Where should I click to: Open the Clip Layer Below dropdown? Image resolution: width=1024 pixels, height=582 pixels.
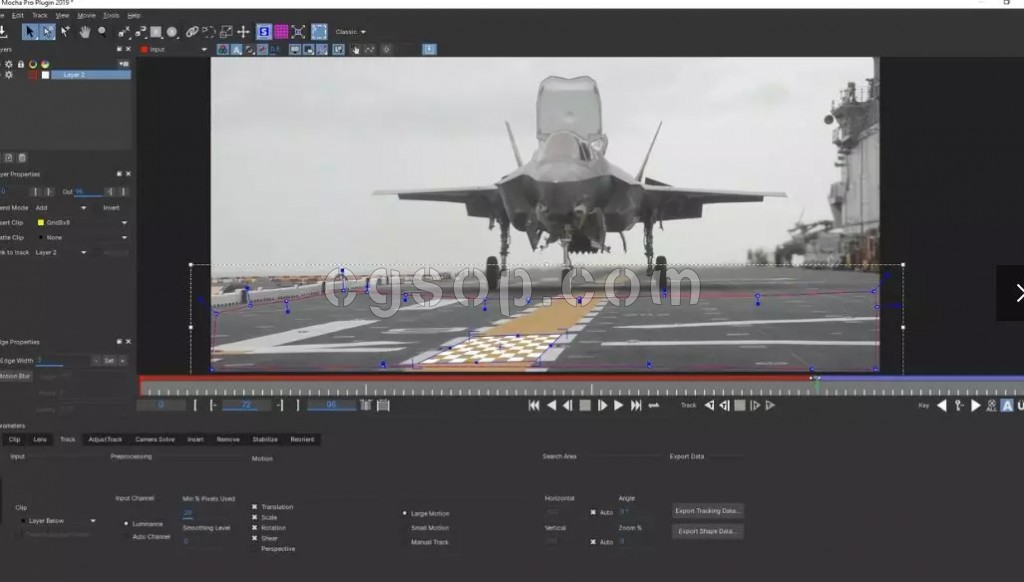tap(59, 521)
